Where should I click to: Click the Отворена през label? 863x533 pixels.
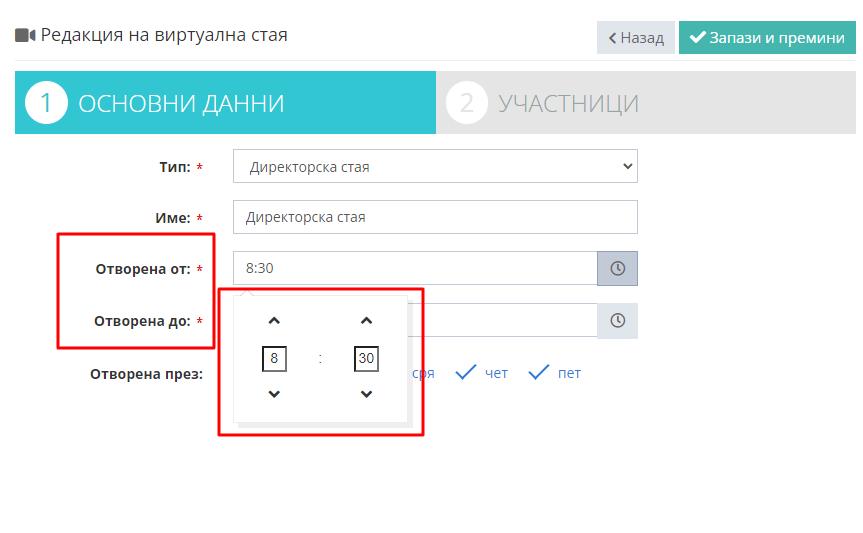point(146,374)
